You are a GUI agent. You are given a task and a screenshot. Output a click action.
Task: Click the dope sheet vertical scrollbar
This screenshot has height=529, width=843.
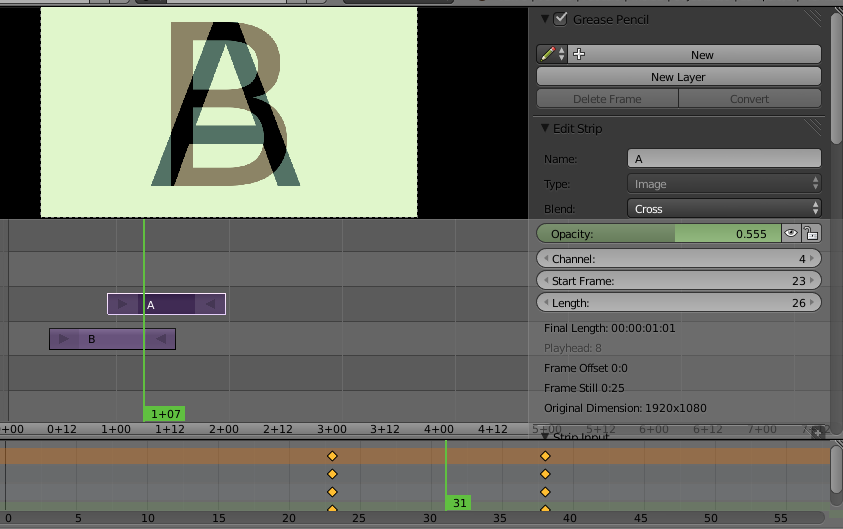[x=836, y=469]
